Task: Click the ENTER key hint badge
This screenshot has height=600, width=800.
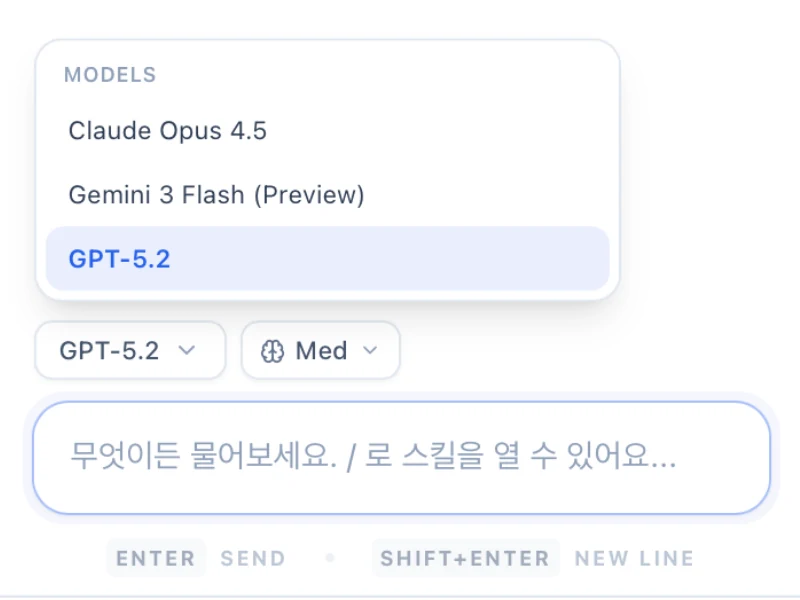Action: [x=155, y=558]
